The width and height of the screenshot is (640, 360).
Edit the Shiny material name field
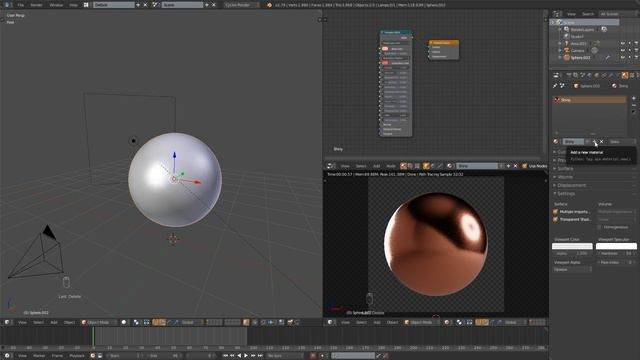pyautogui.click(x=573, y=142)
